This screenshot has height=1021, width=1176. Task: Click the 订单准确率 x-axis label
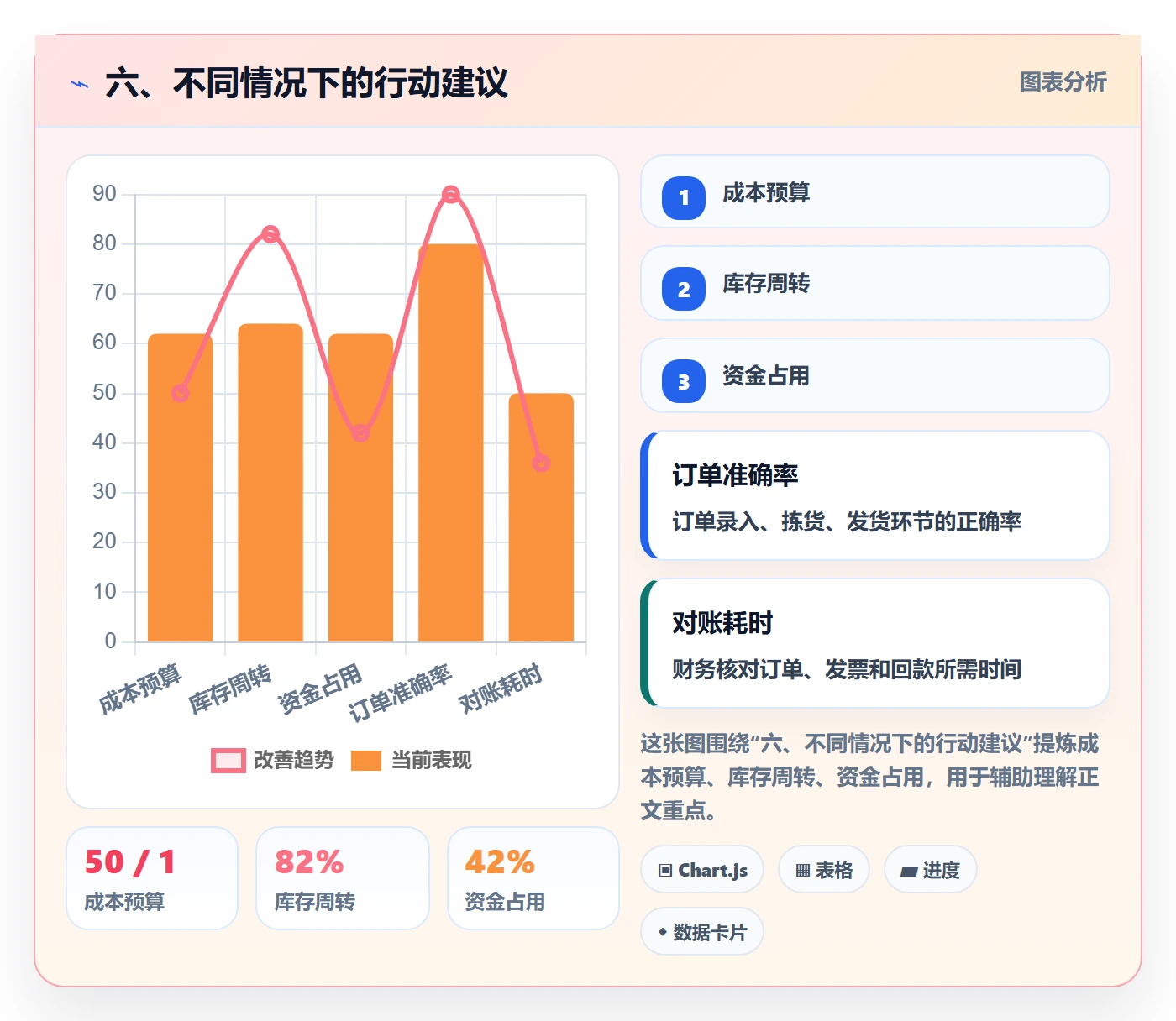tap(401, 694)
